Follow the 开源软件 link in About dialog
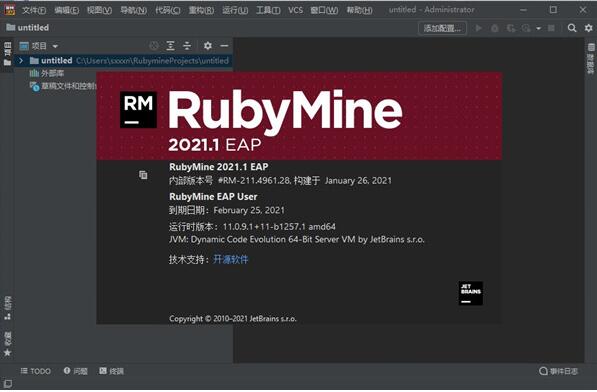The image size is (597, 392). (231, 260)
